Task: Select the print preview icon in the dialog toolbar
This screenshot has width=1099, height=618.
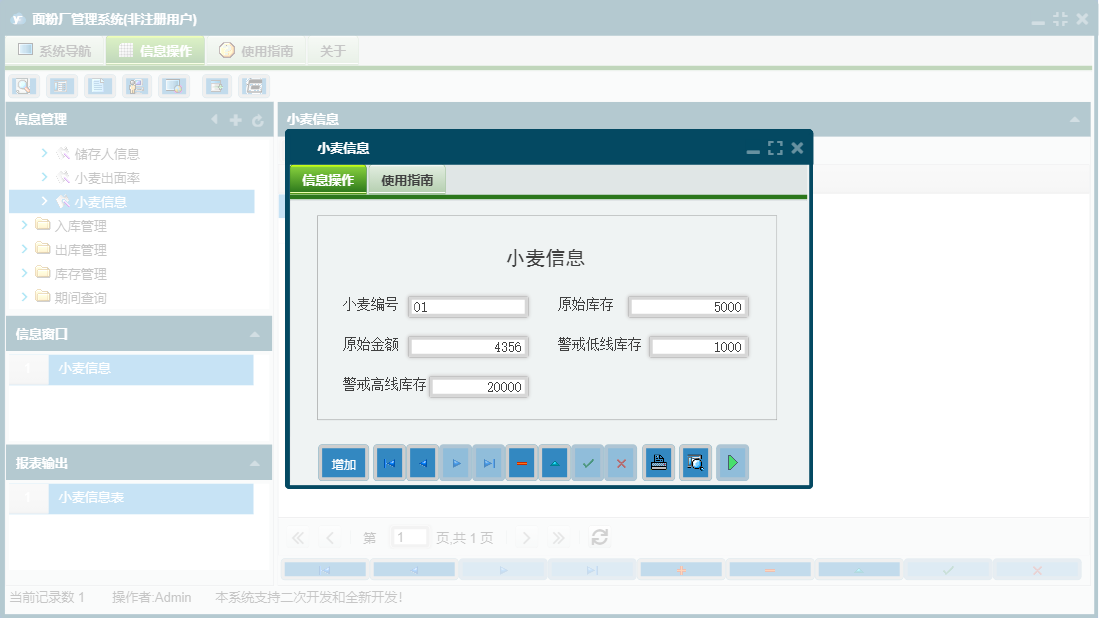Action: [695, 462]
